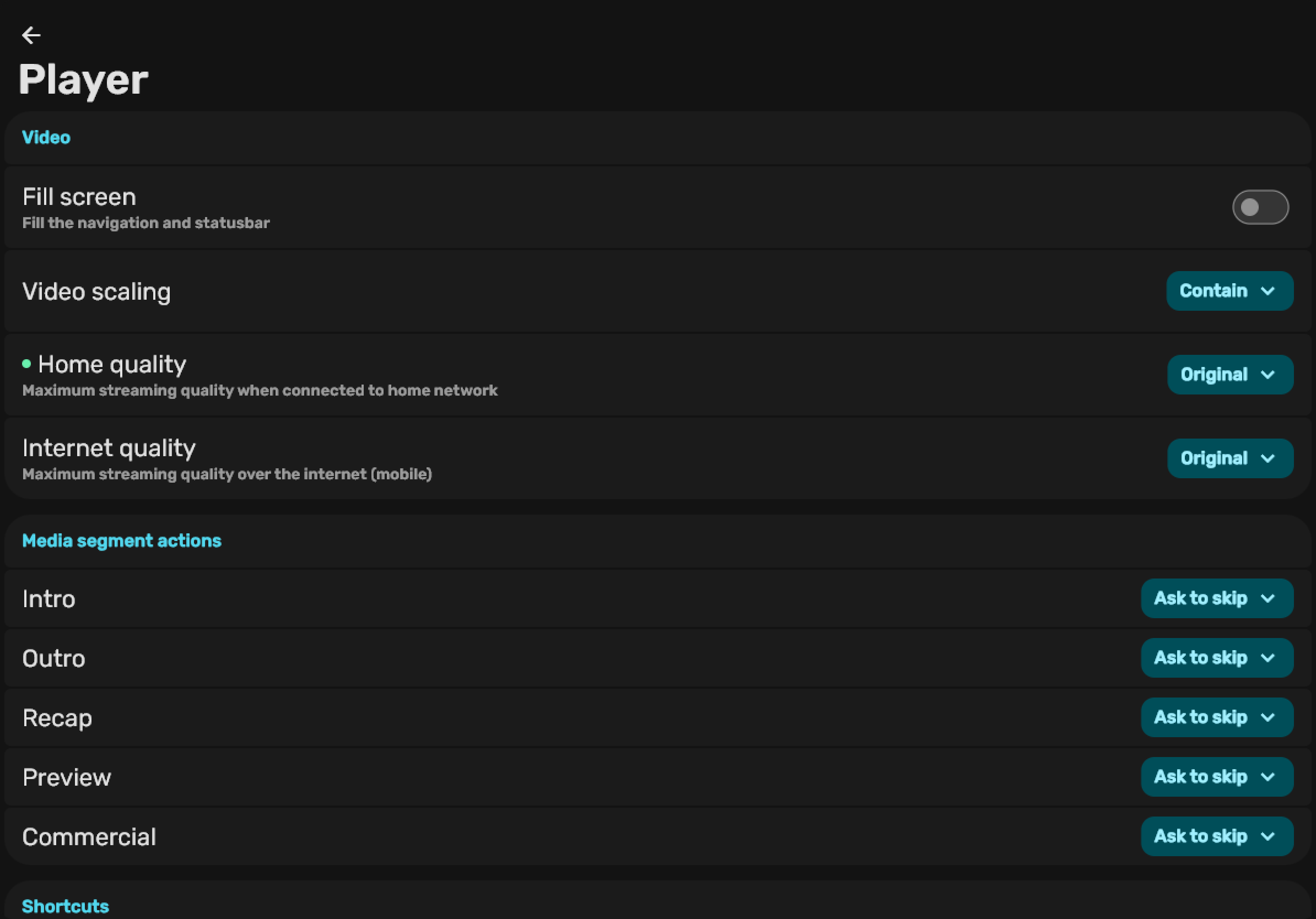This screenshot has height=919, width=1316.
Task: Click the Video section header
Action: (x=46, y=138)
